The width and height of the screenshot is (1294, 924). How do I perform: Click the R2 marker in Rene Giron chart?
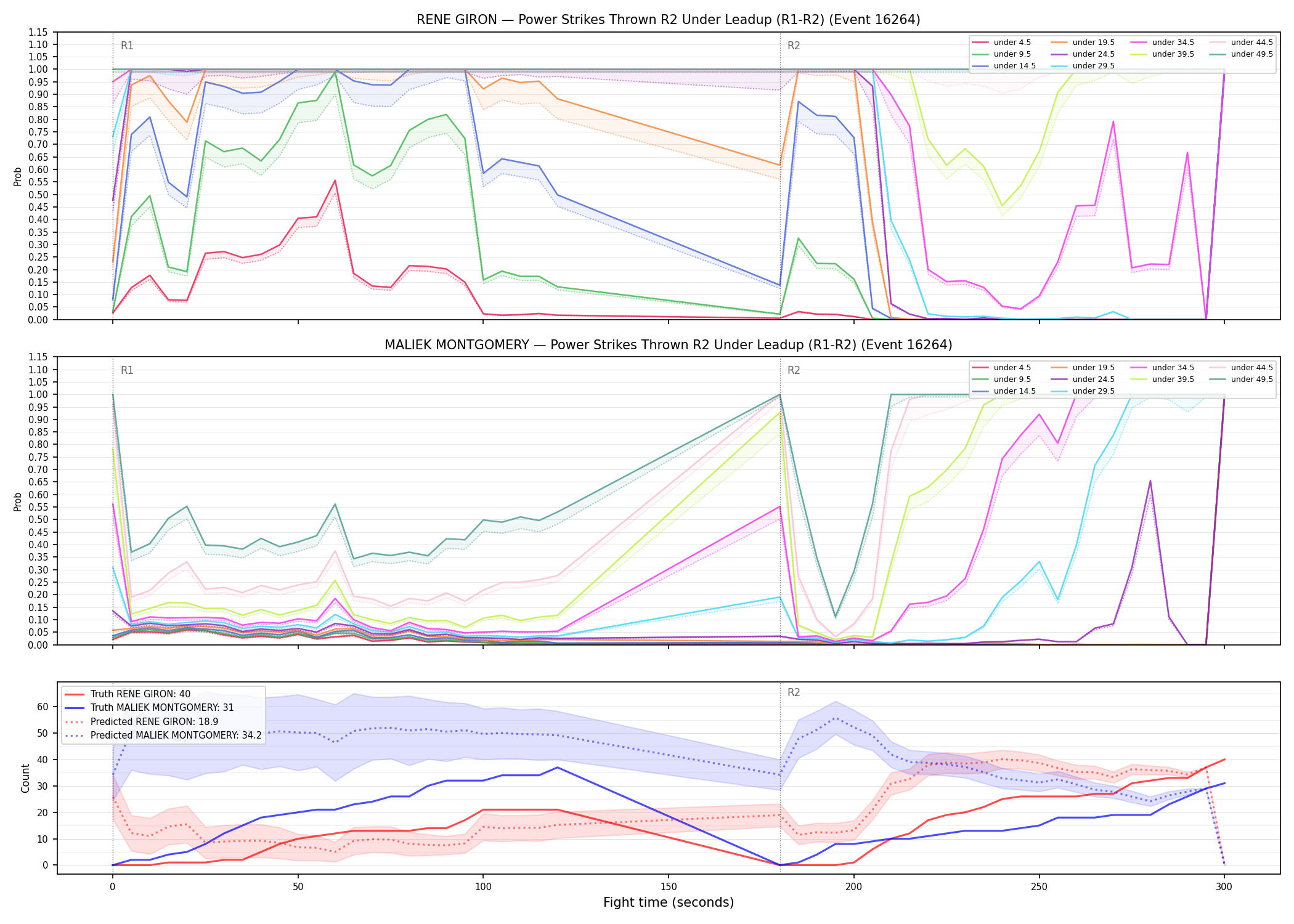click(x=794, y=46)
